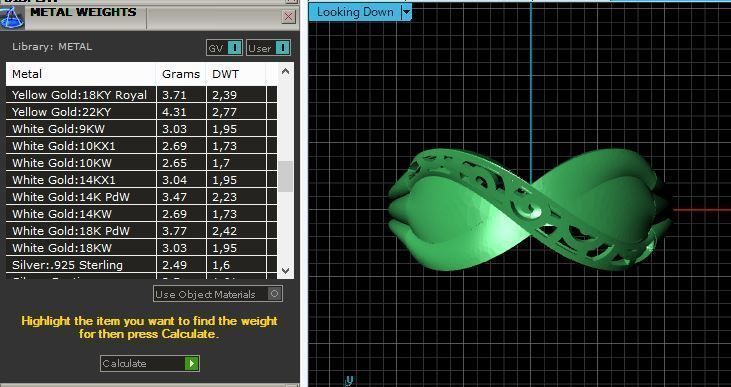Viewport: 731px width, 387px height.
Task: Click grams value 4.31 for 22KY
Action: [x=174, y=112]
